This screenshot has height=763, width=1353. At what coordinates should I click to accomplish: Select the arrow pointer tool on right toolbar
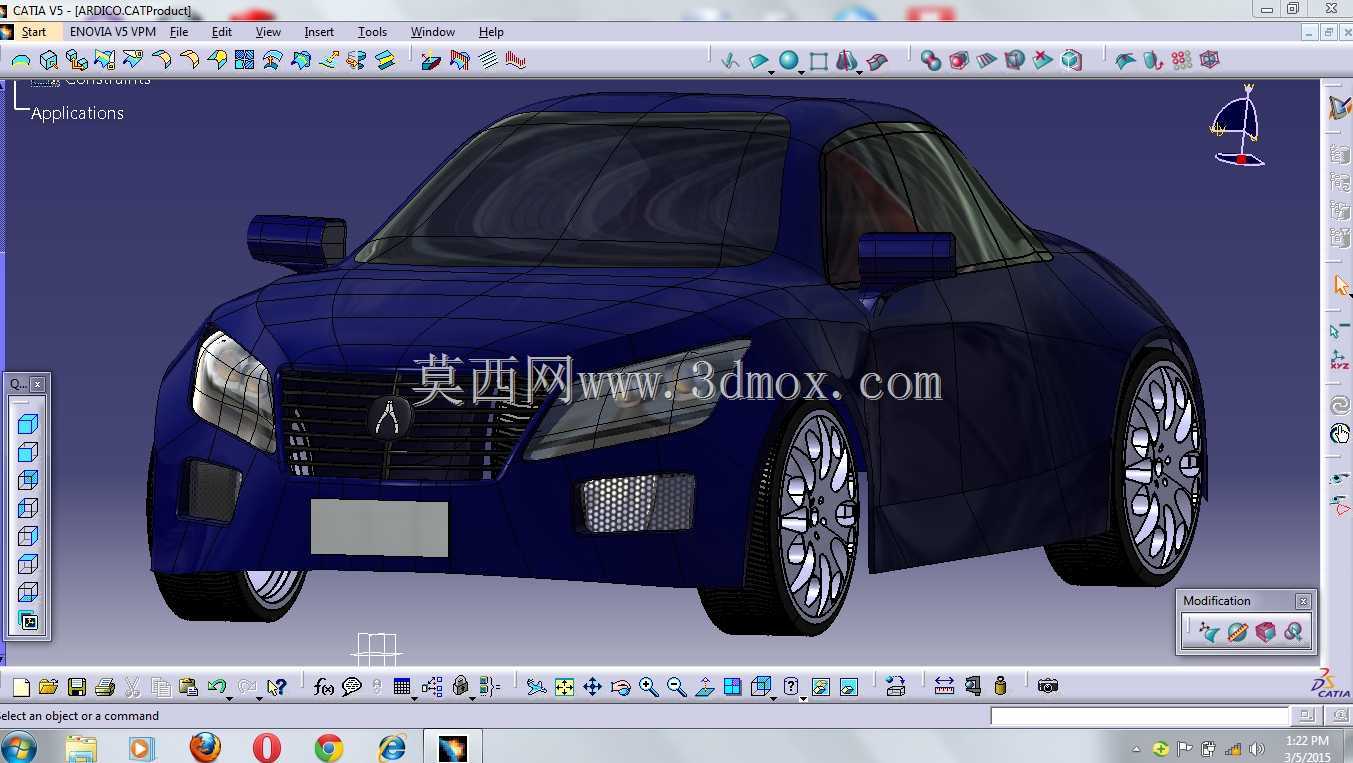pos(1340,285)
